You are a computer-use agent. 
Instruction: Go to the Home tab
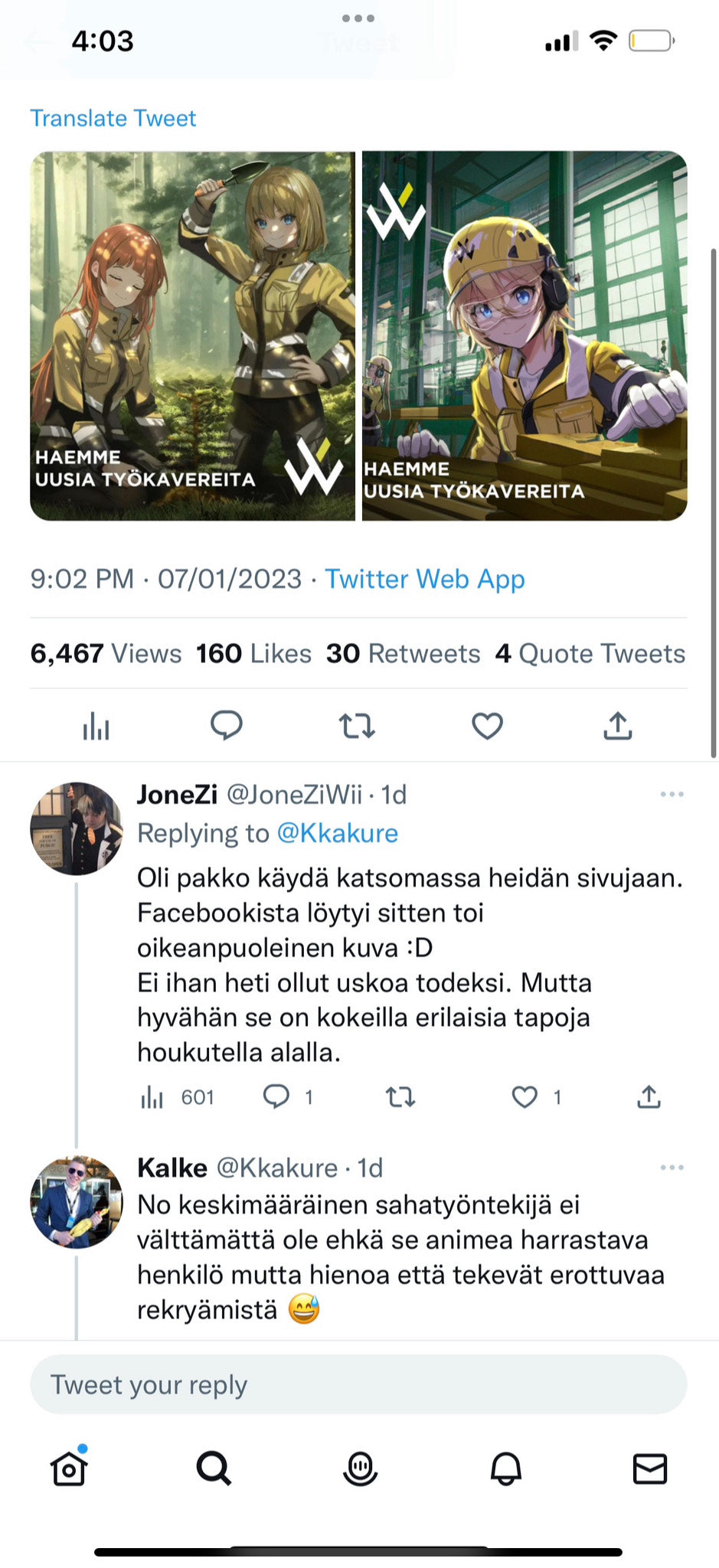point(69,1468)
